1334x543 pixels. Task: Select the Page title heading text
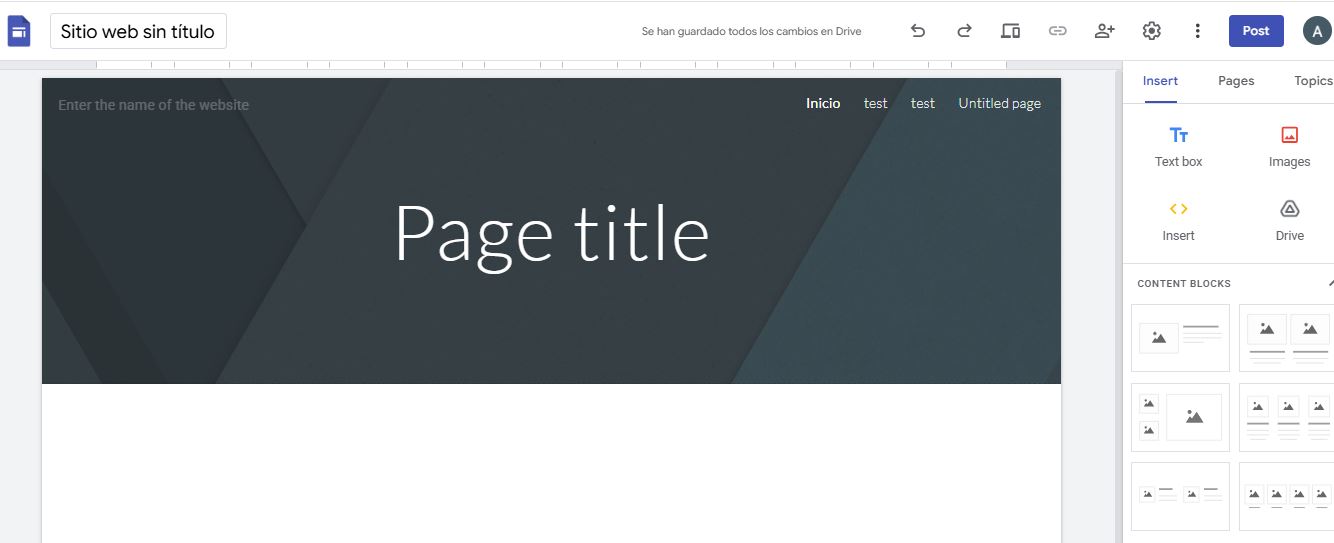(x=551, y=234)
